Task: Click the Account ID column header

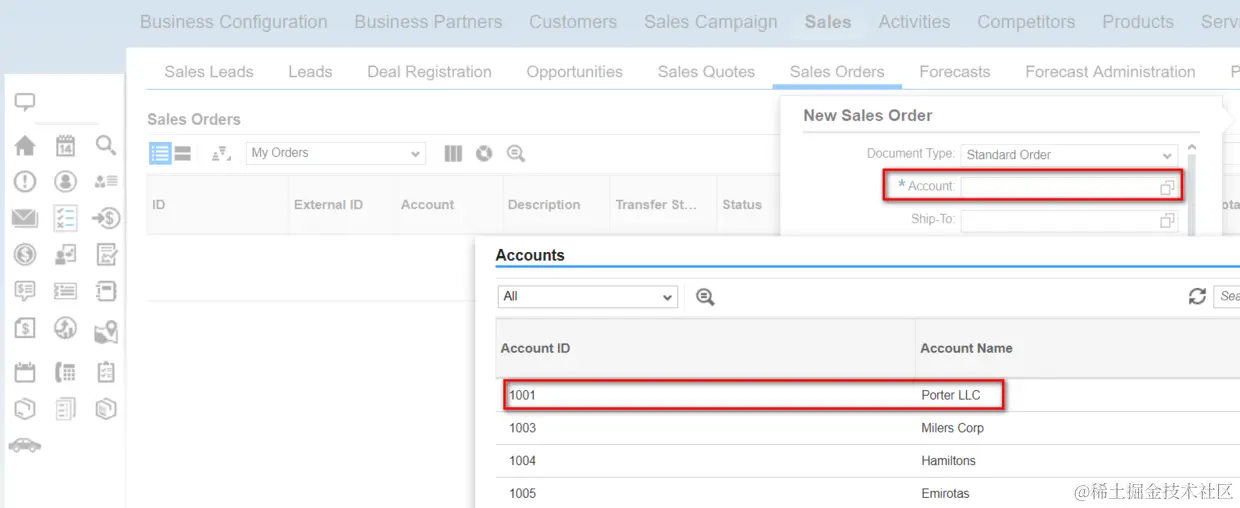Action: 535,348
